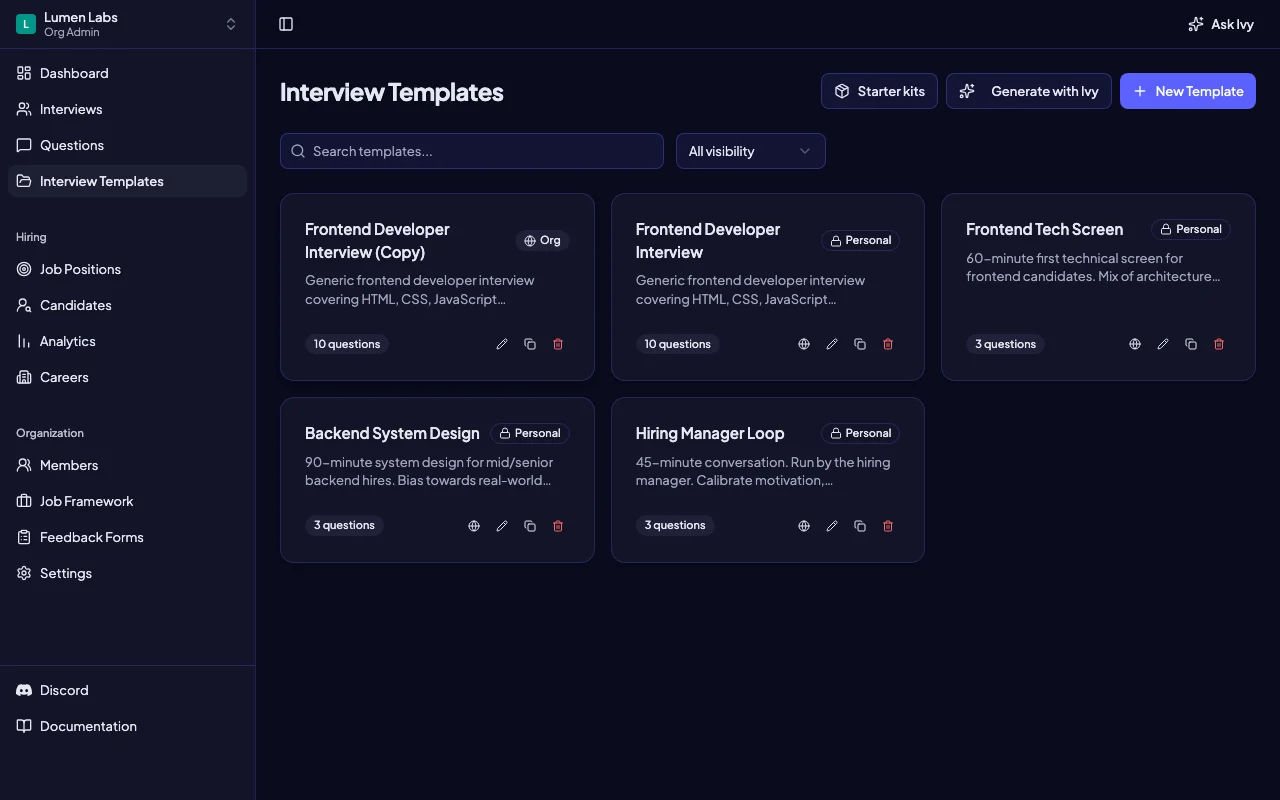Edit the Personal Frontend Developer Interview template
The image size is (1280, 800).
point(832,344)
